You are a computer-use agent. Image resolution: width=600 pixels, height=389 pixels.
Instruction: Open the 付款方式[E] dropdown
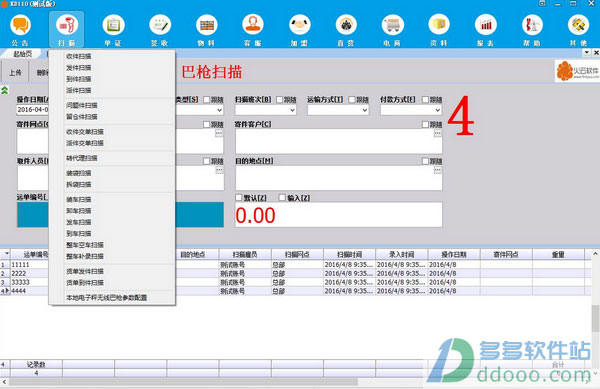click(438, 110)
